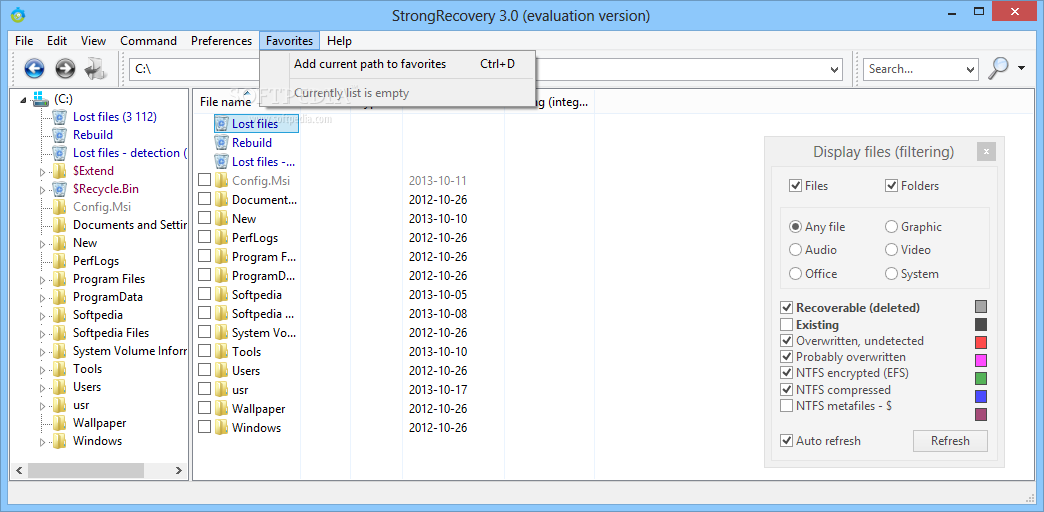Viewport: 1044px width, 512px height.
Task: Open the Preferences menu
Action: pos(221,41)
